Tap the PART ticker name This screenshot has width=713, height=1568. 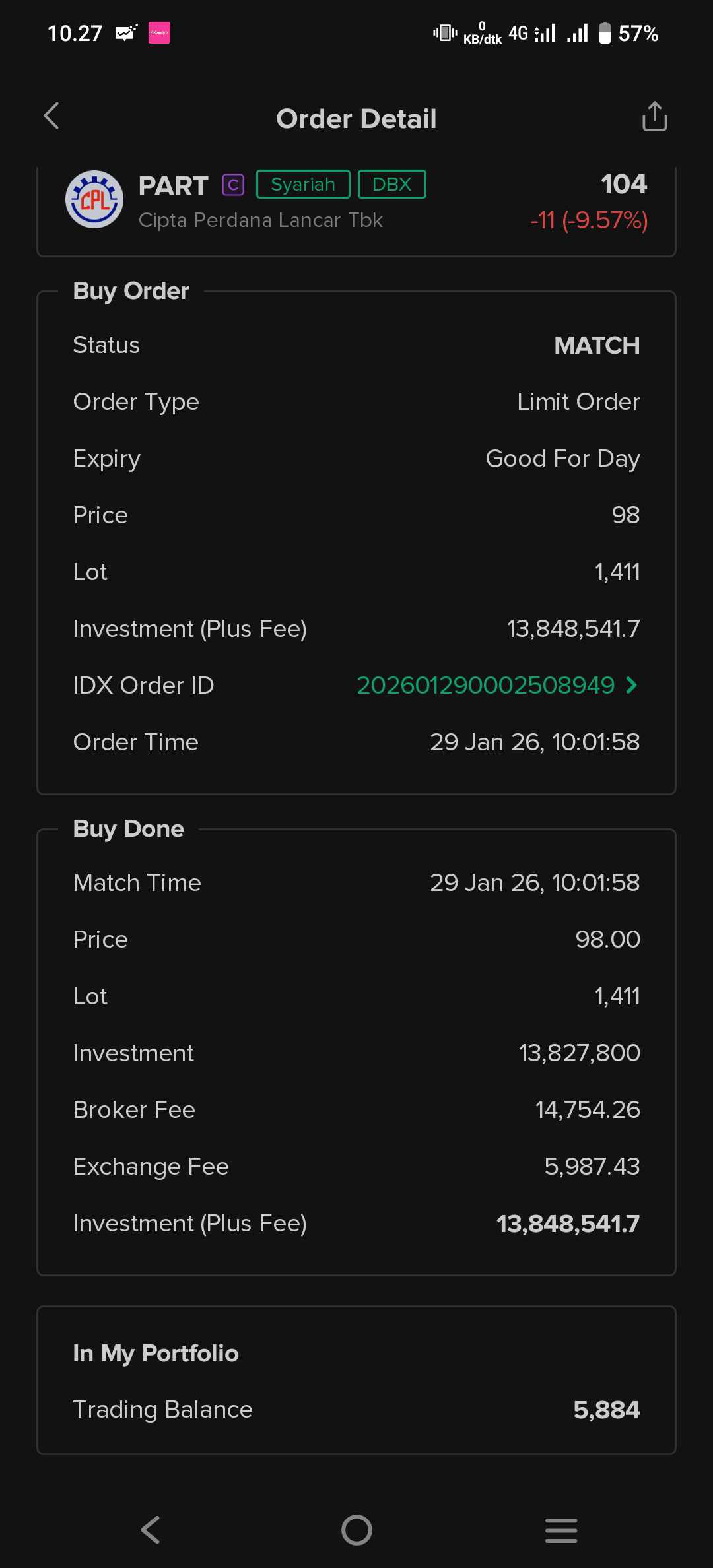click(173, 186)
